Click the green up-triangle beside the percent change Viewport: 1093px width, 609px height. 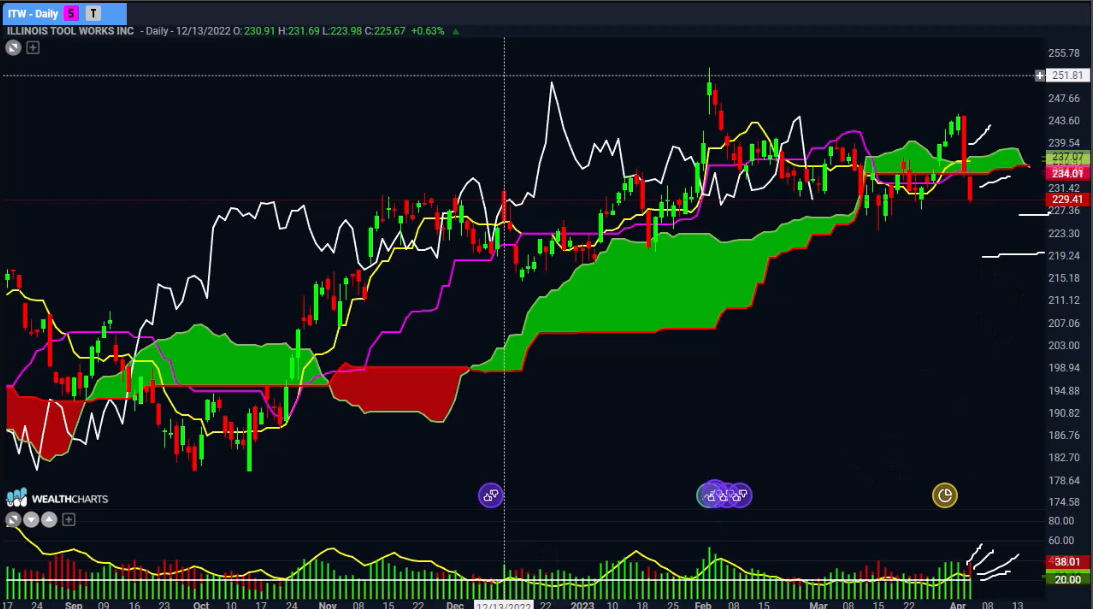[456, 31]
